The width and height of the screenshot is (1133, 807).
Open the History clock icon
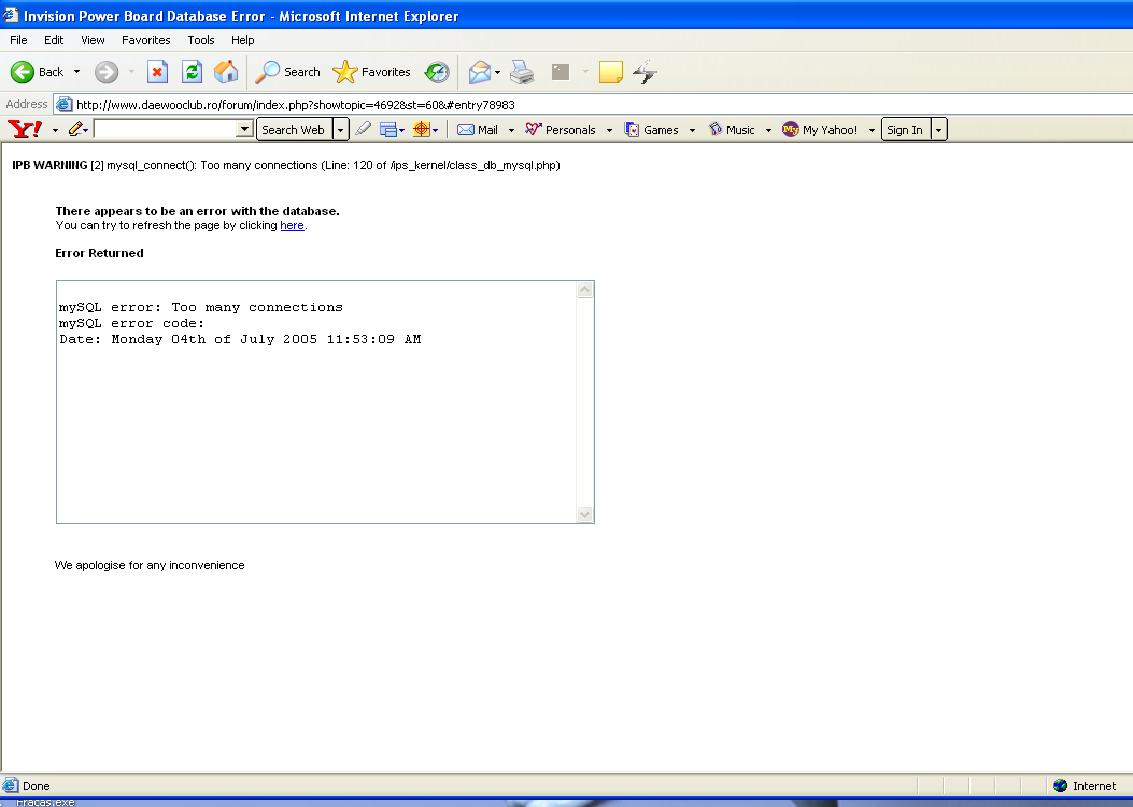click(436, 72)
